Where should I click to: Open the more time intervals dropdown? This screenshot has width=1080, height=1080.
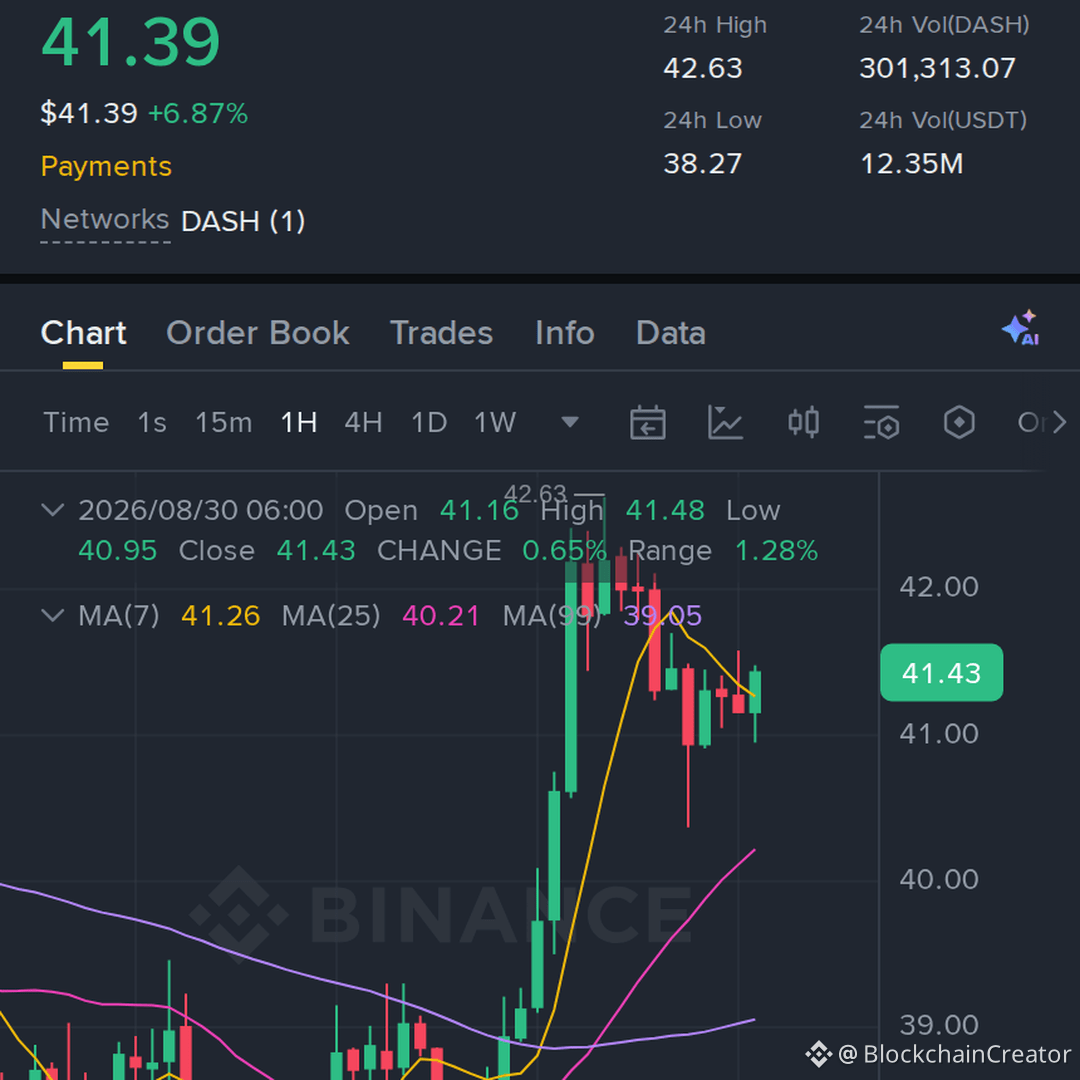tap(570, 422)
